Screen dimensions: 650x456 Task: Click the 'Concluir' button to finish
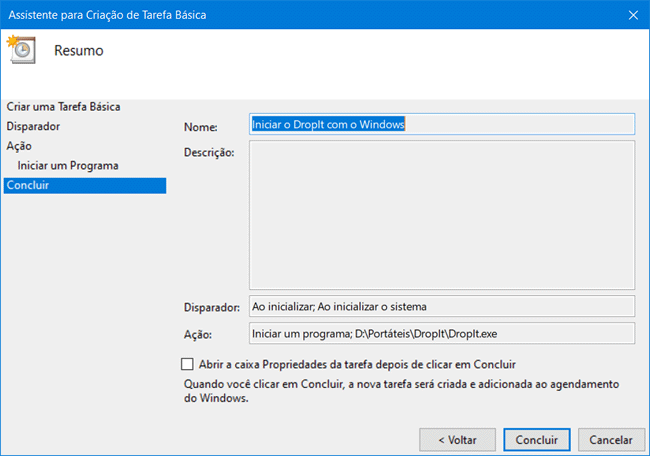(x=537, y=439)
